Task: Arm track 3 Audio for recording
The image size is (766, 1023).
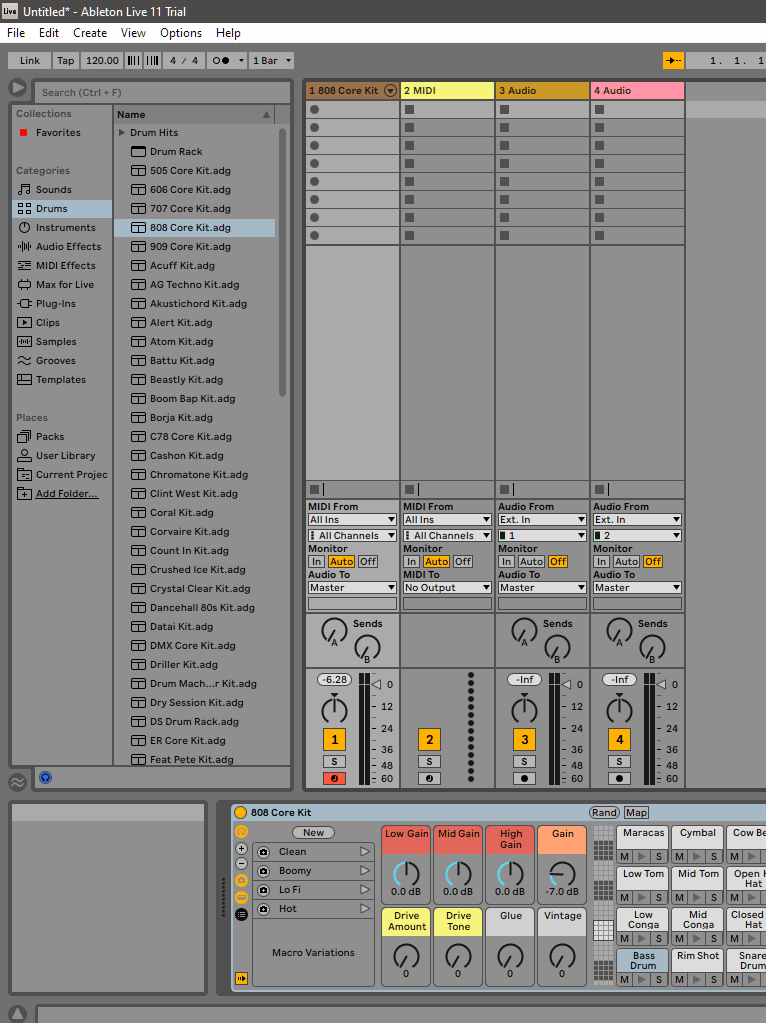Action: [525, 778]
